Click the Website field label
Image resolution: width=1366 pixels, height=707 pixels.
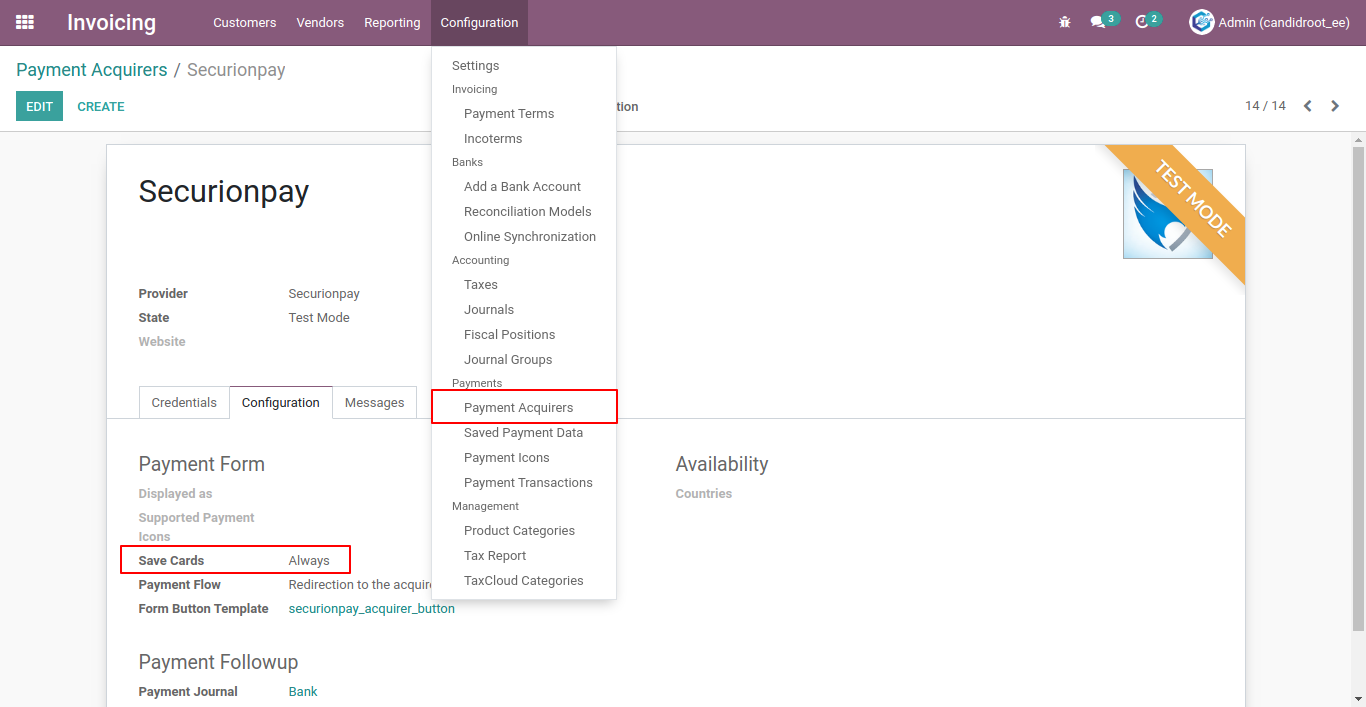162,342
